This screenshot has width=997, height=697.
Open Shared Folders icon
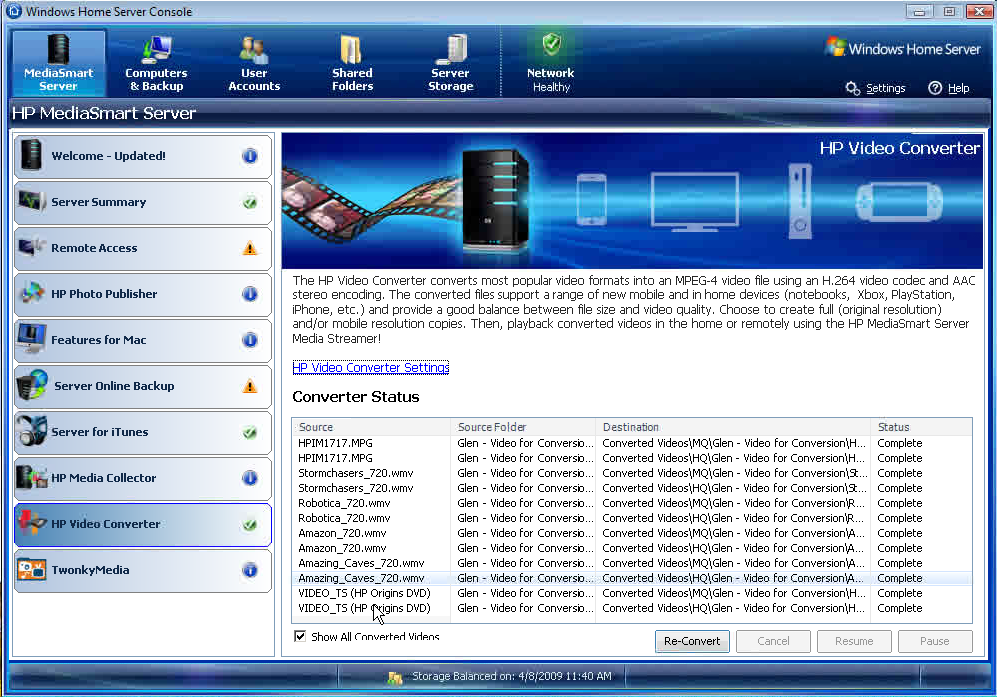(352, 50)
